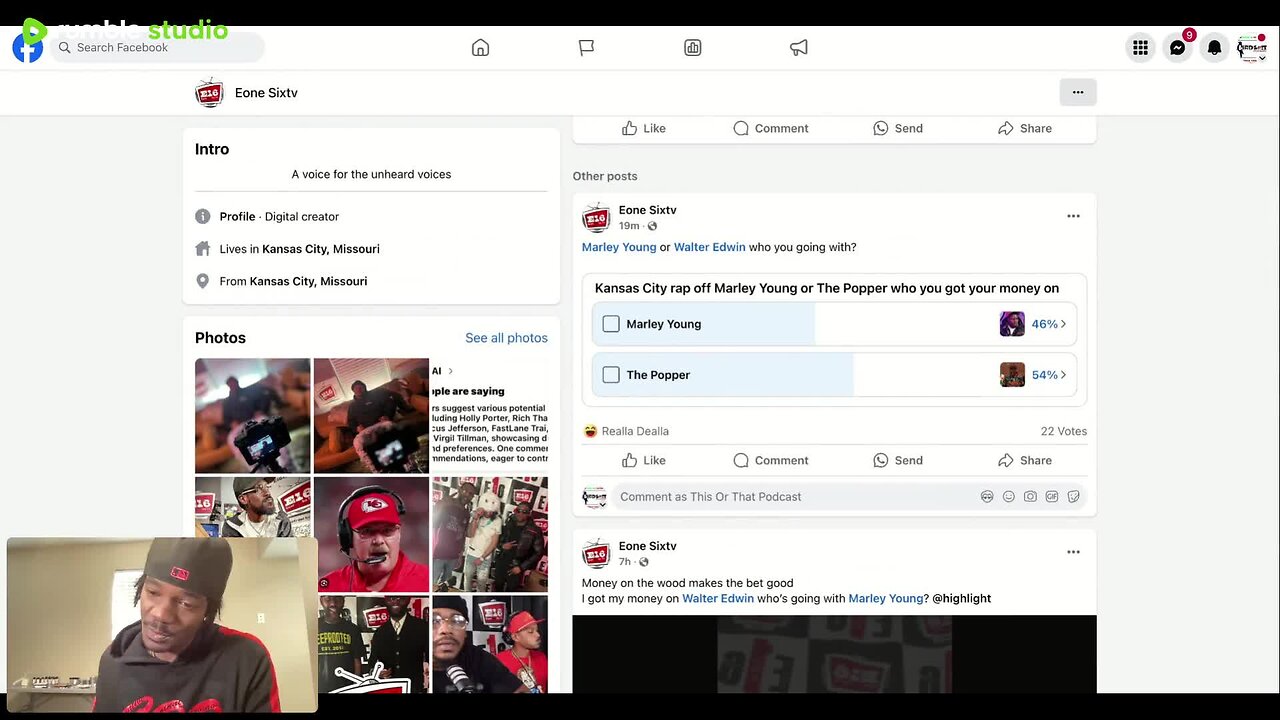The height and width of the screenshot is (720, 1280).
Task: Check the Marley Young poll option
Action: point(611,324)
